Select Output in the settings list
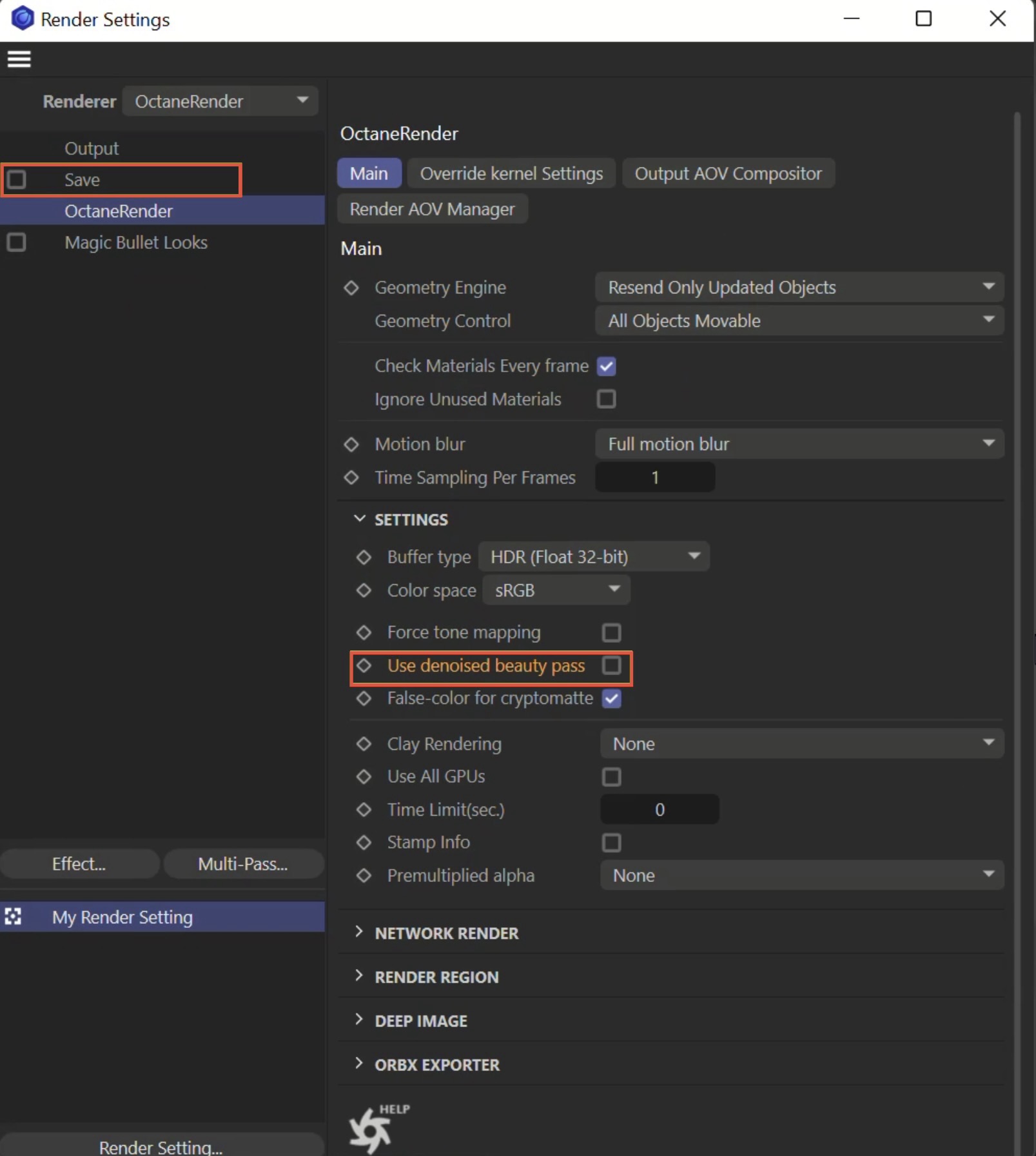 [x=92, y=148]
